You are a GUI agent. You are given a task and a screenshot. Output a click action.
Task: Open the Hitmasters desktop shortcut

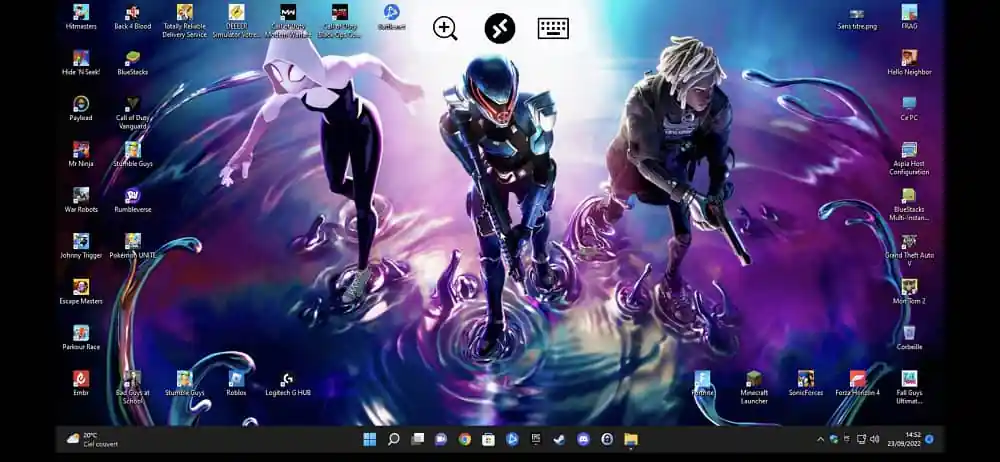[81, 17]
